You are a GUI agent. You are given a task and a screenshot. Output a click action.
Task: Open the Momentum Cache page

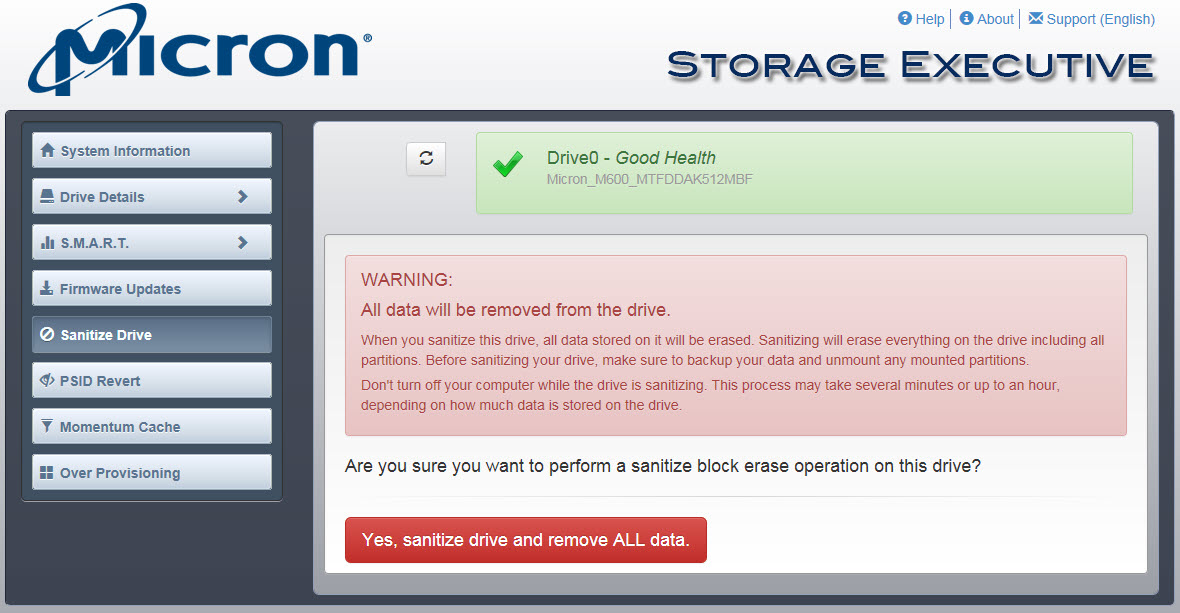tap(152, 426)
